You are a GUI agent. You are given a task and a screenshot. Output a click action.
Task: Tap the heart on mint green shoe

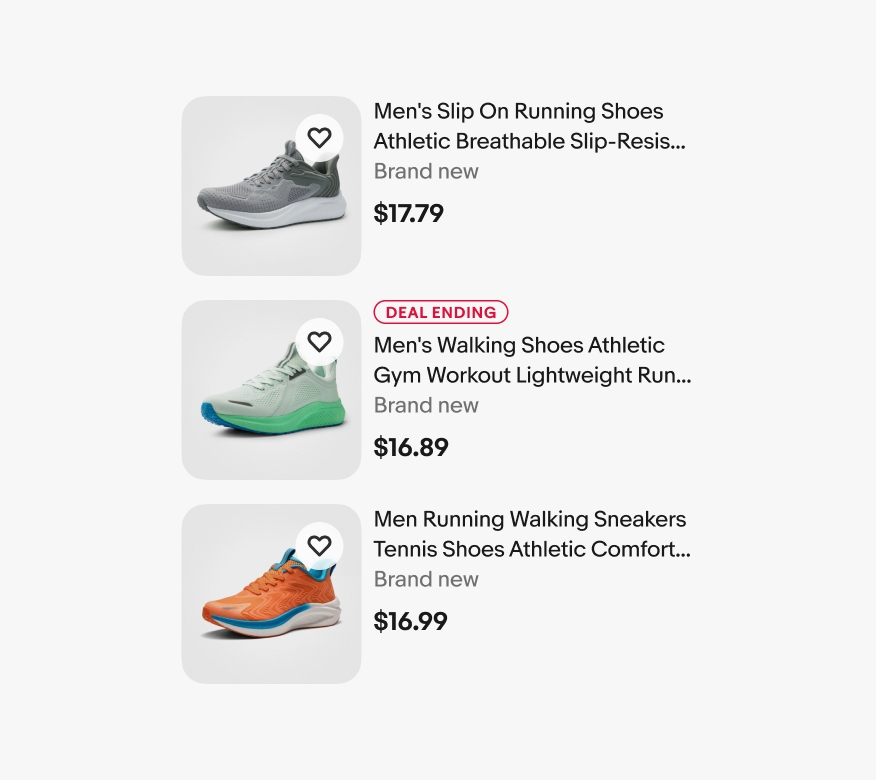pyautogui.click(x=319, y=342)
